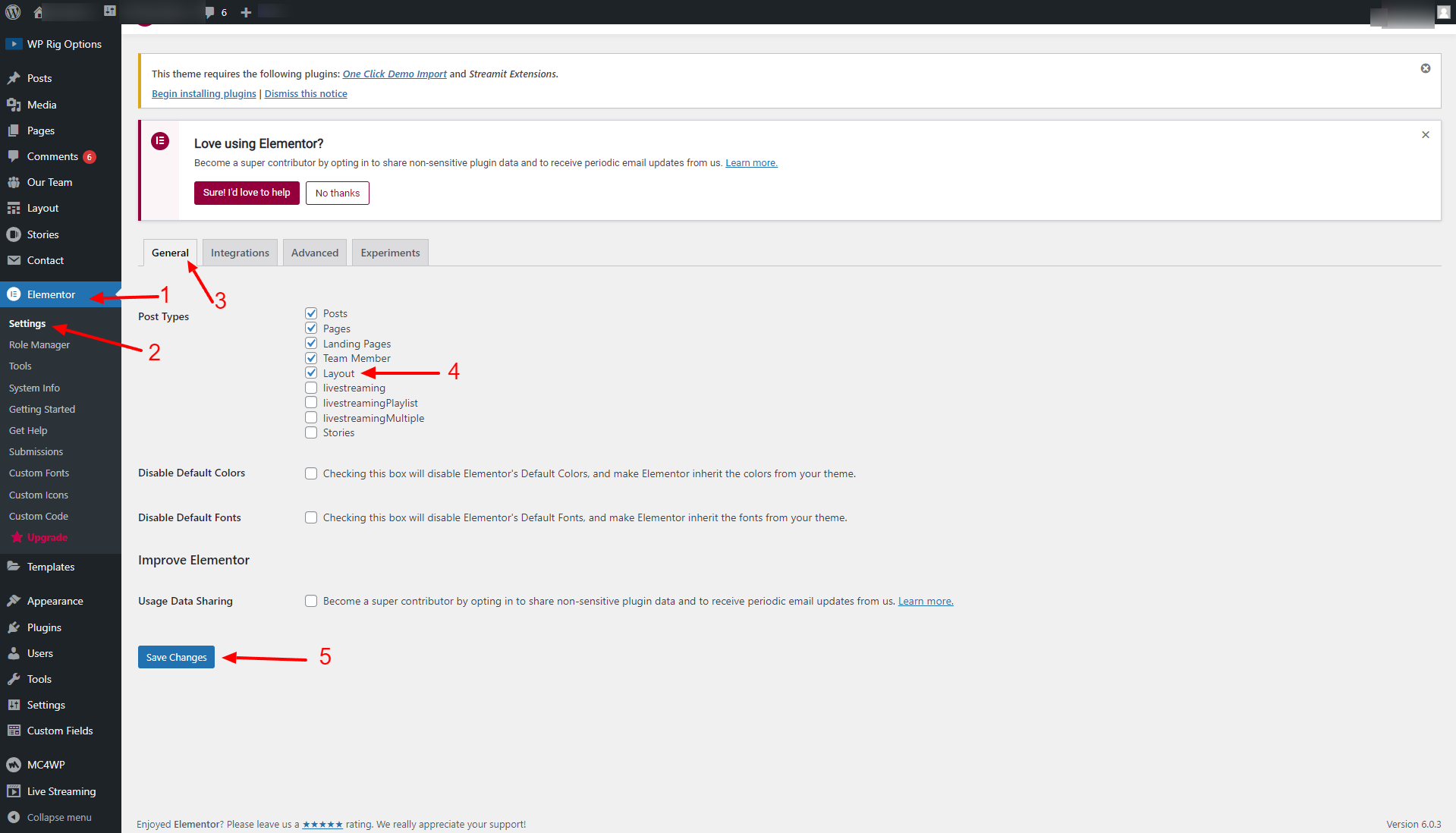Click the Upgrade star icon
The image size is (1456, 833).
pos(17,537)
